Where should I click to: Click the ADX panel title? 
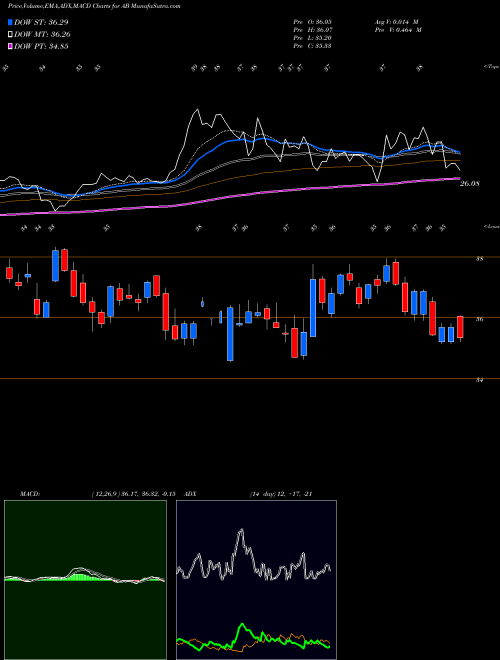190,494
